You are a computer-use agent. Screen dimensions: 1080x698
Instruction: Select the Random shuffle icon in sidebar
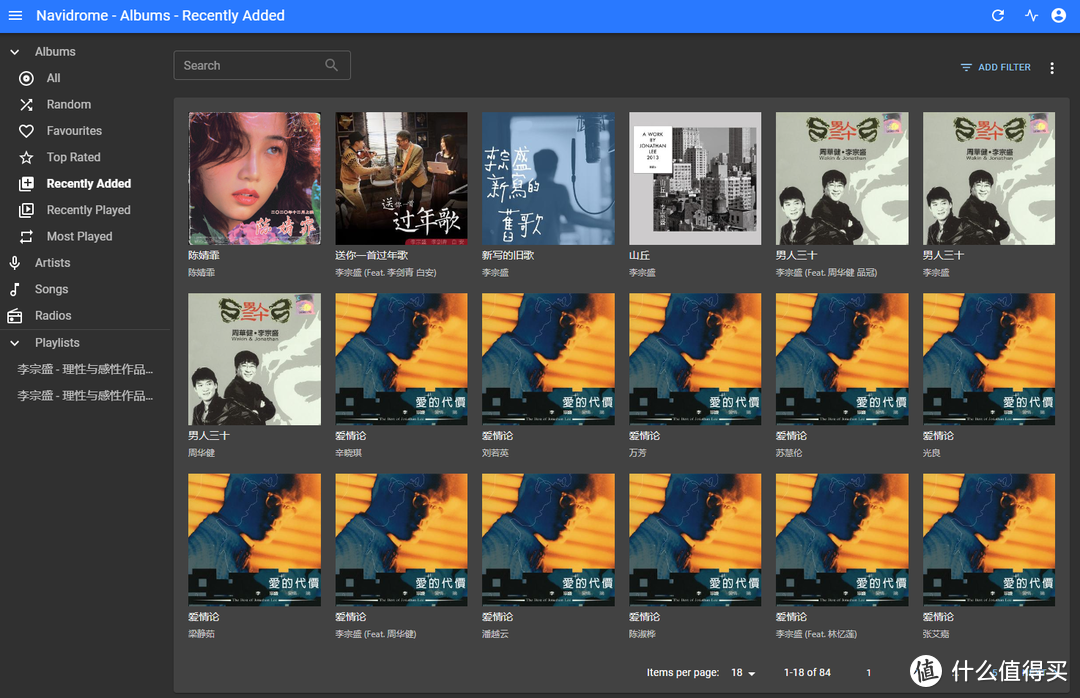coord(26,104)
